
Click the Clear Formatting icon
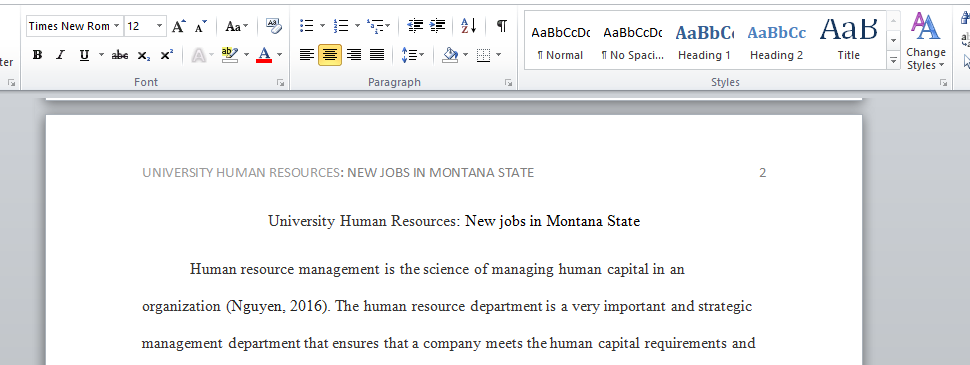[273, 26]
